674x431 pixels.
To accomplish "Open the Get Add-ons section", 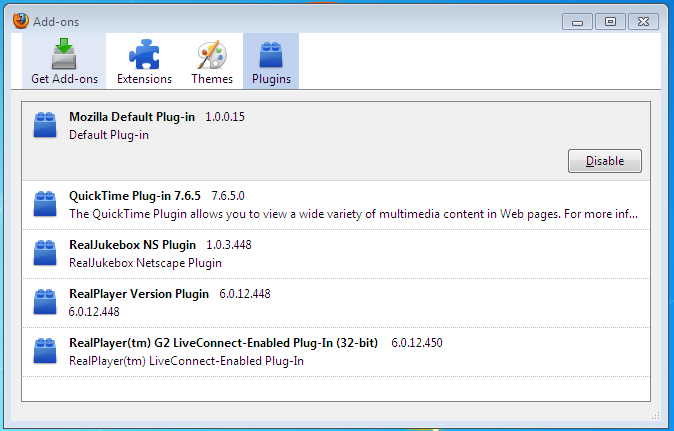I will [64, 61].
